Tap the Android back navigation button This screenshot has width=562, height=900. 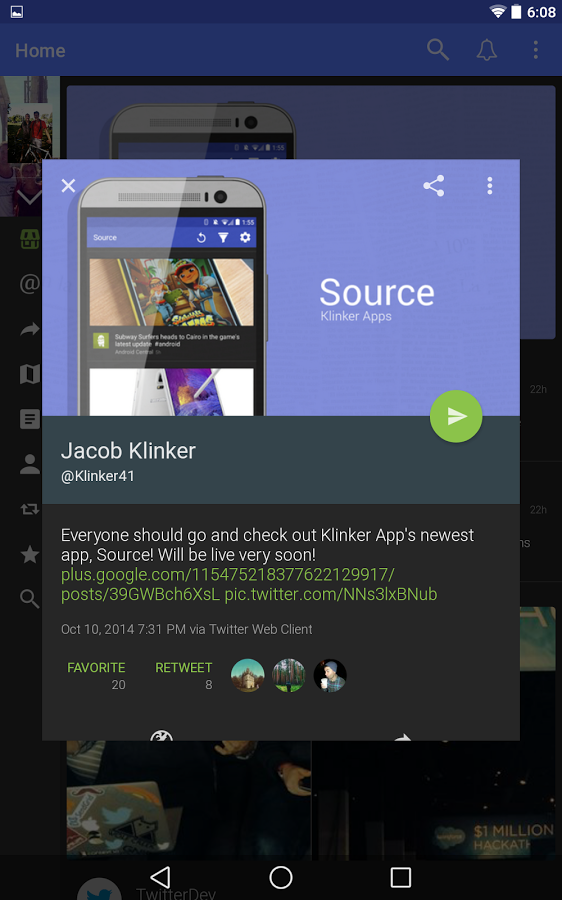pos(160,877)
